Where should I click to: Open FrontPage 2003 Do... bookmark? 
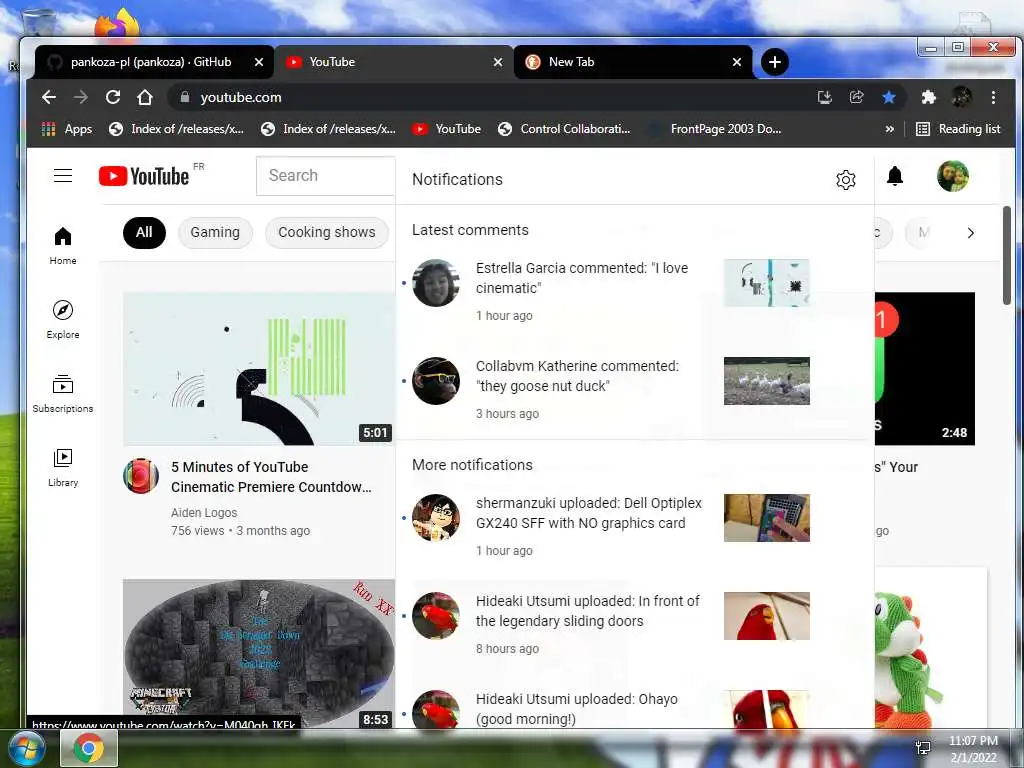(x=715, y=129)
